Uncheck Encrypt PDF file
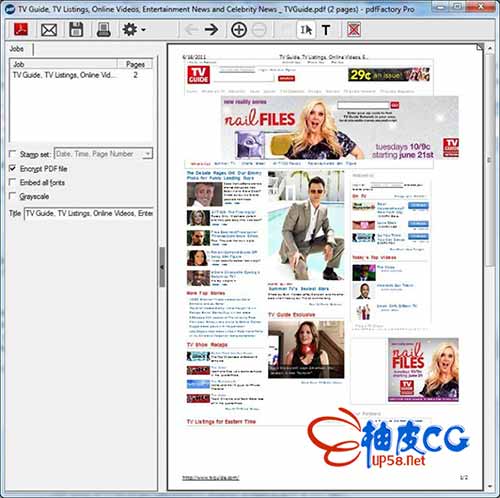Viewport: 500px width, 498px height. tap(13, 168)
